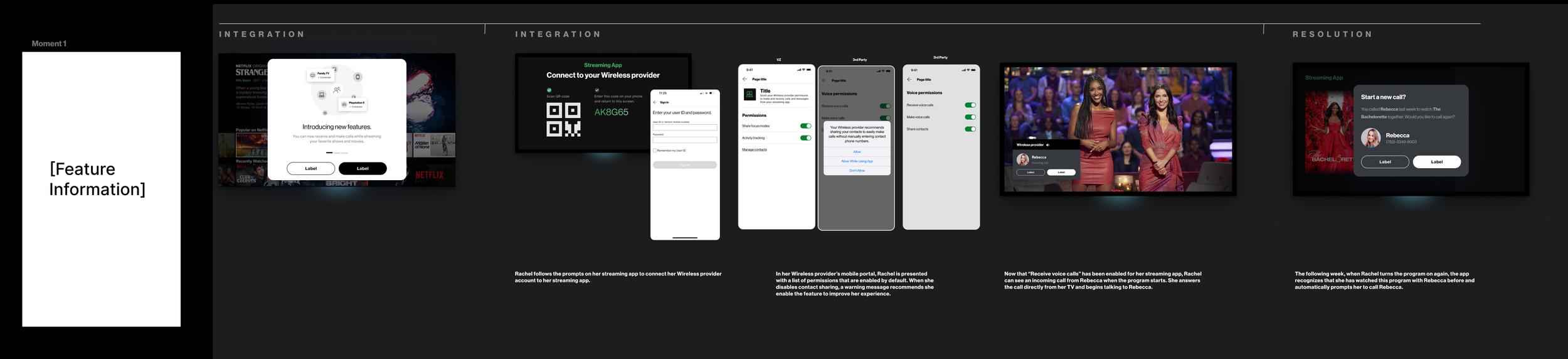1568x359 pixels.
Task: Go back from the Sign in screen
Action: pos(655,102)
